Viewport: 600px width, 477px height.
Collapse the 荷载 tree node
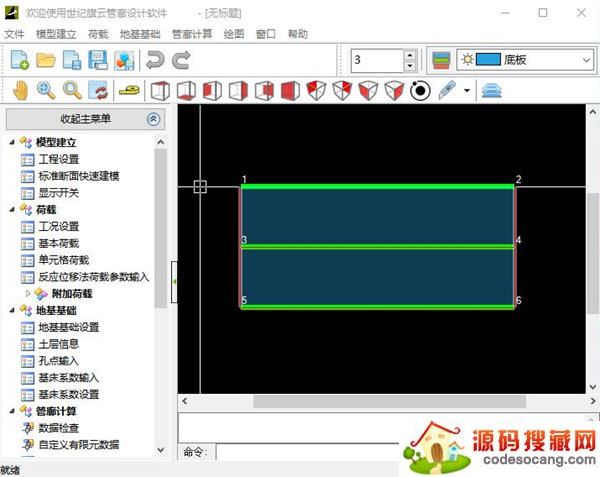[12, 210]
